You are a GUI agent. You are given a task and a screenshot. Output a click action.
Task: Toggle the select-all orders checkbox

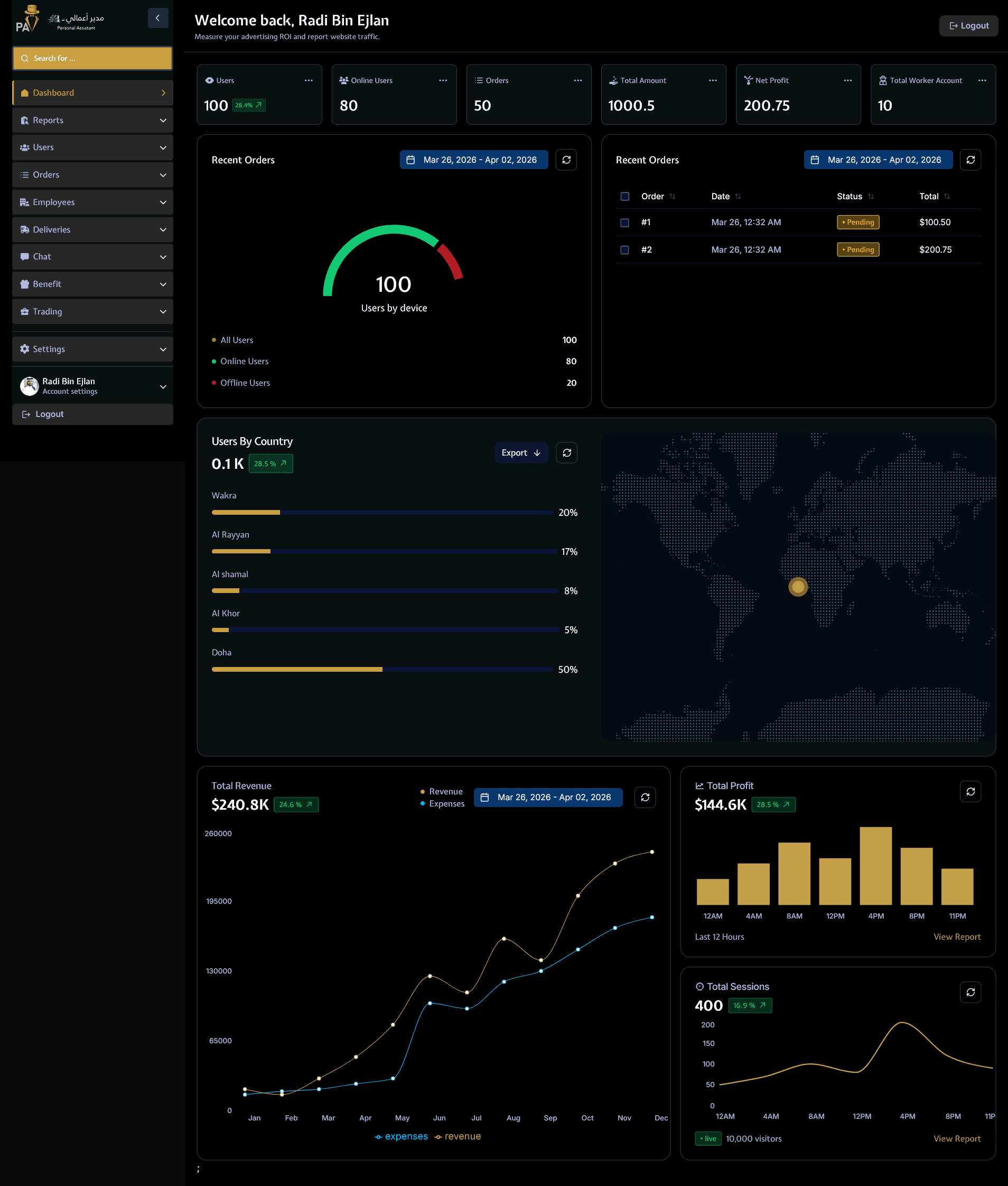click(x=624, y=197)
